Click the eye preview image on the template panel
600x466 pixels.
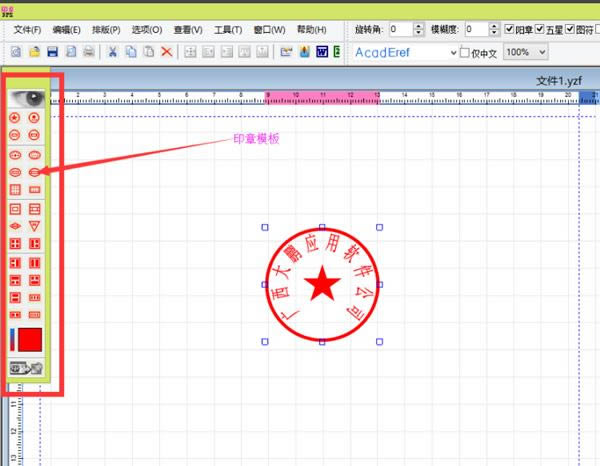[27, 99]
